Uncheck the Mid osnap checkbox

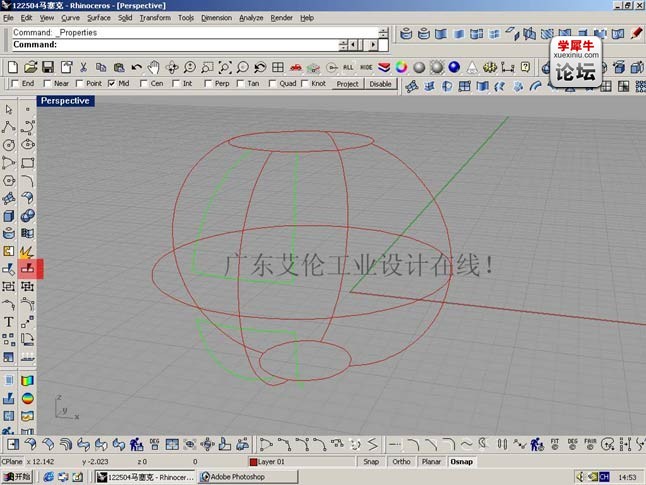click(112, 84)
